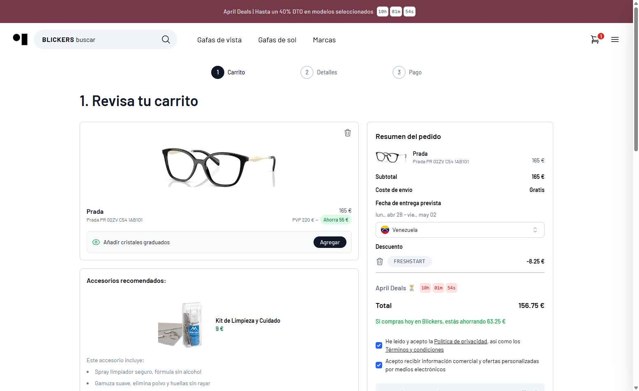Open Política de privacidad link
Image resolution: width=639 pixels, height=391 pixels.
click(x=461, y=341)
